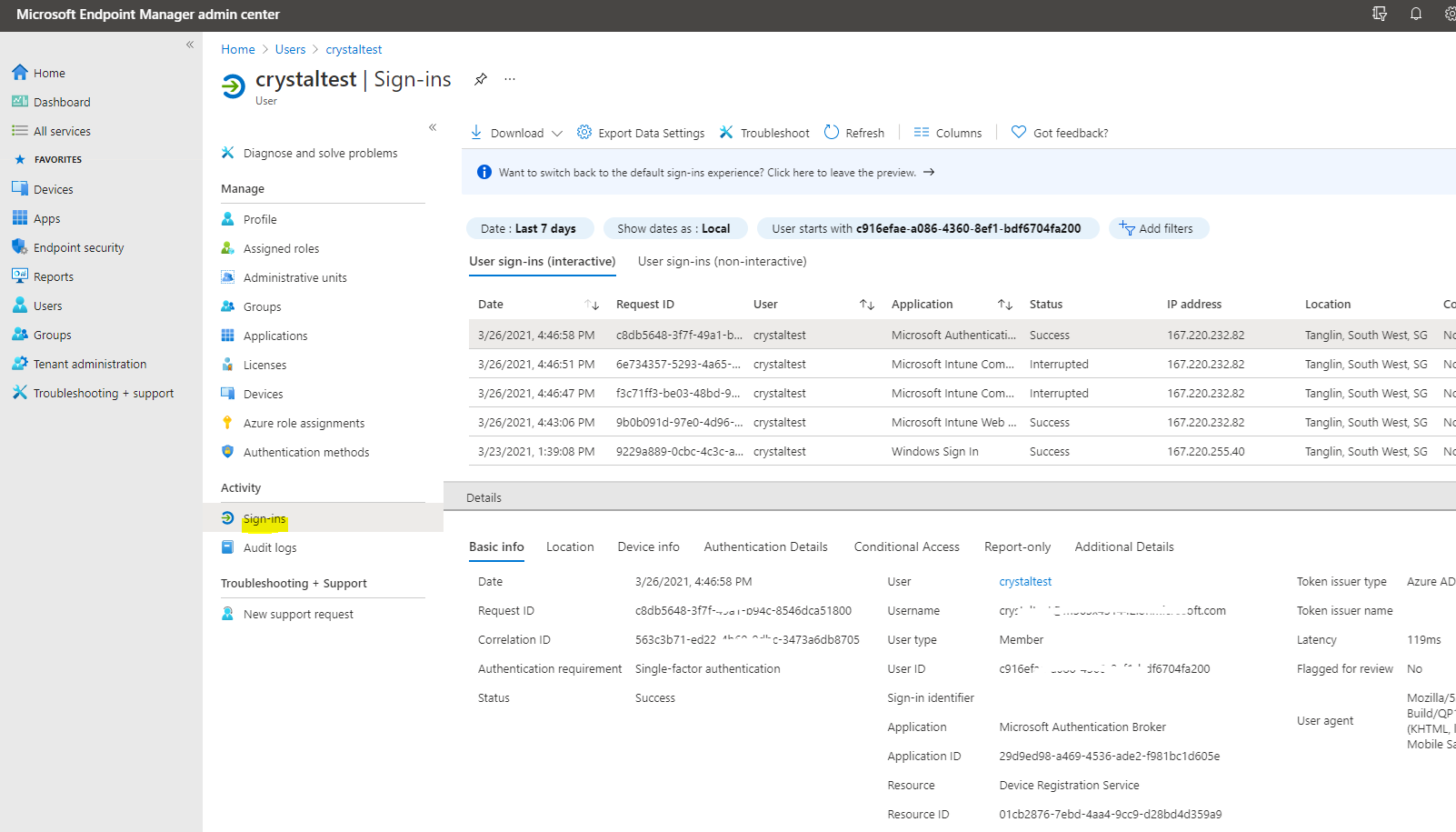Expand the Download dropdown chevron
The width and height of the screenshot is (1456, 832).
[557, 133]
